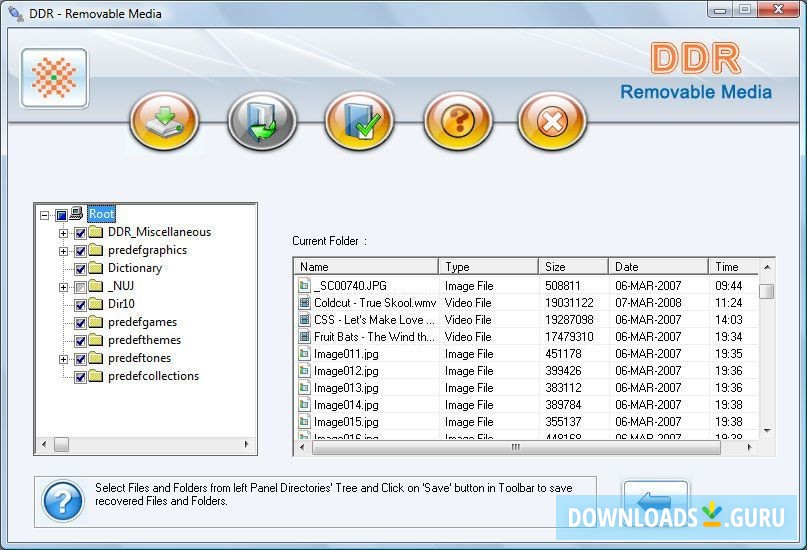
Task: Click the Image013.jpg file icon
Action: click(x=304, y=387)
